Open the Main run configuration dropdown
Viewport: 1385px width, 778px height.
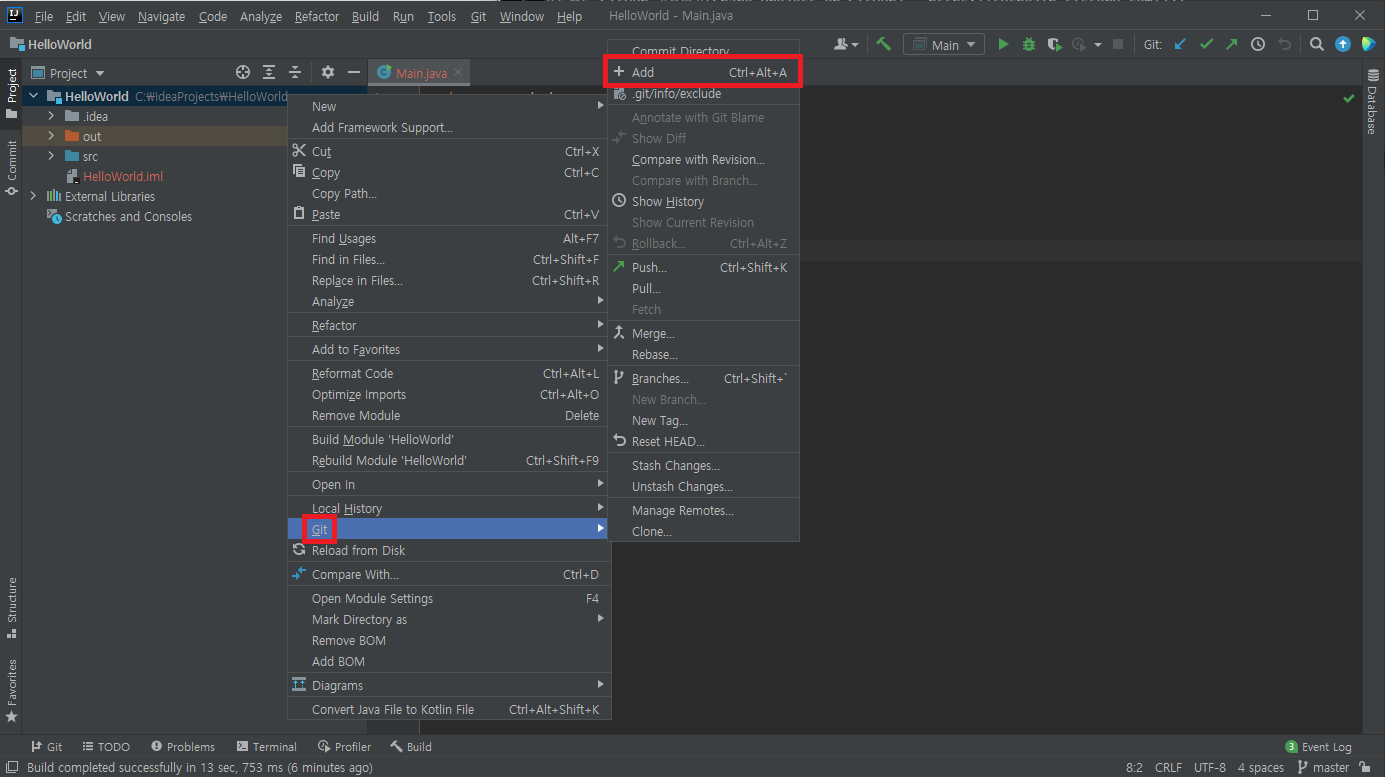(x=944, y=44)
